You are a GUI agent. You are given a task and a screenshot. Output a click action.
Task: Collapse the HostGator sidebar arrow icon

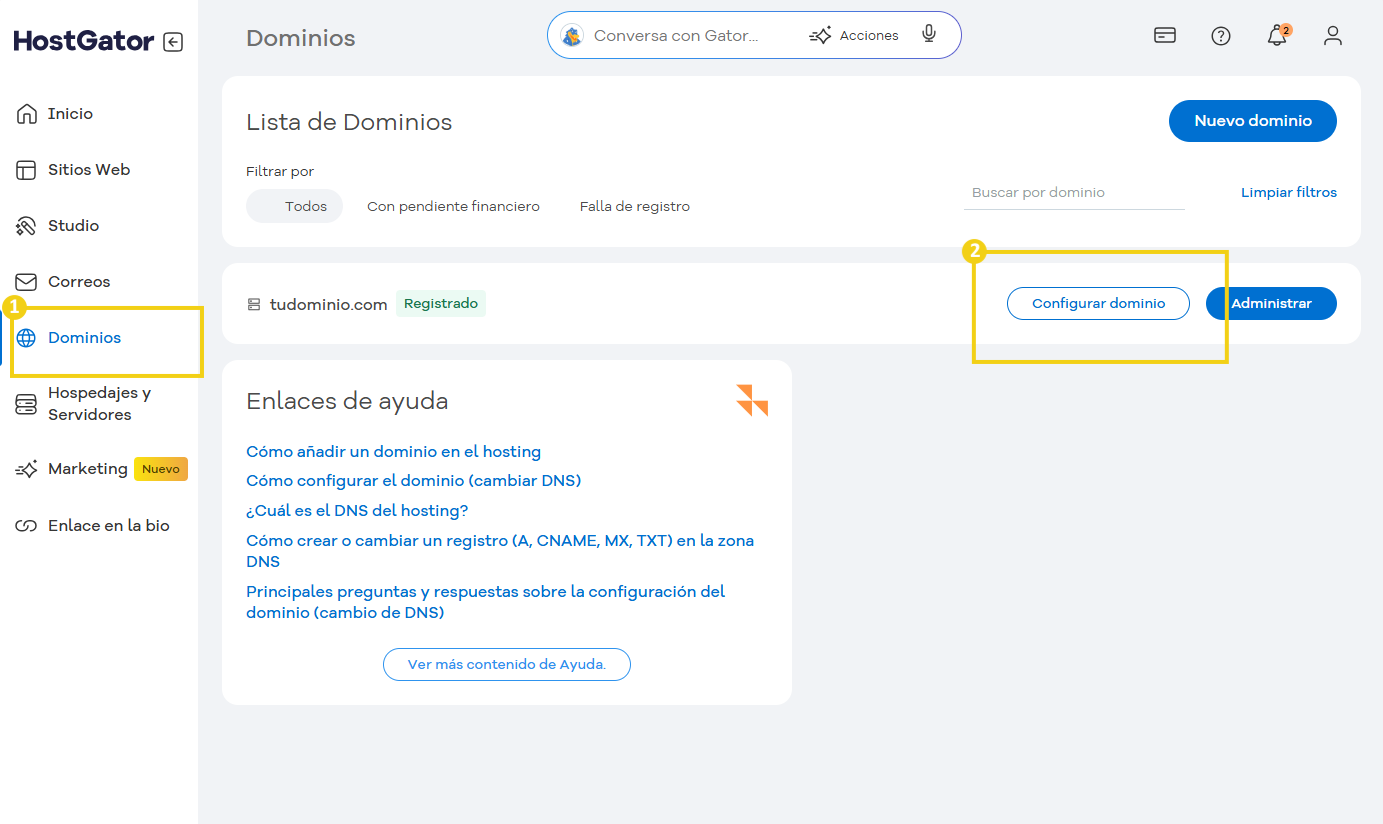173,42
